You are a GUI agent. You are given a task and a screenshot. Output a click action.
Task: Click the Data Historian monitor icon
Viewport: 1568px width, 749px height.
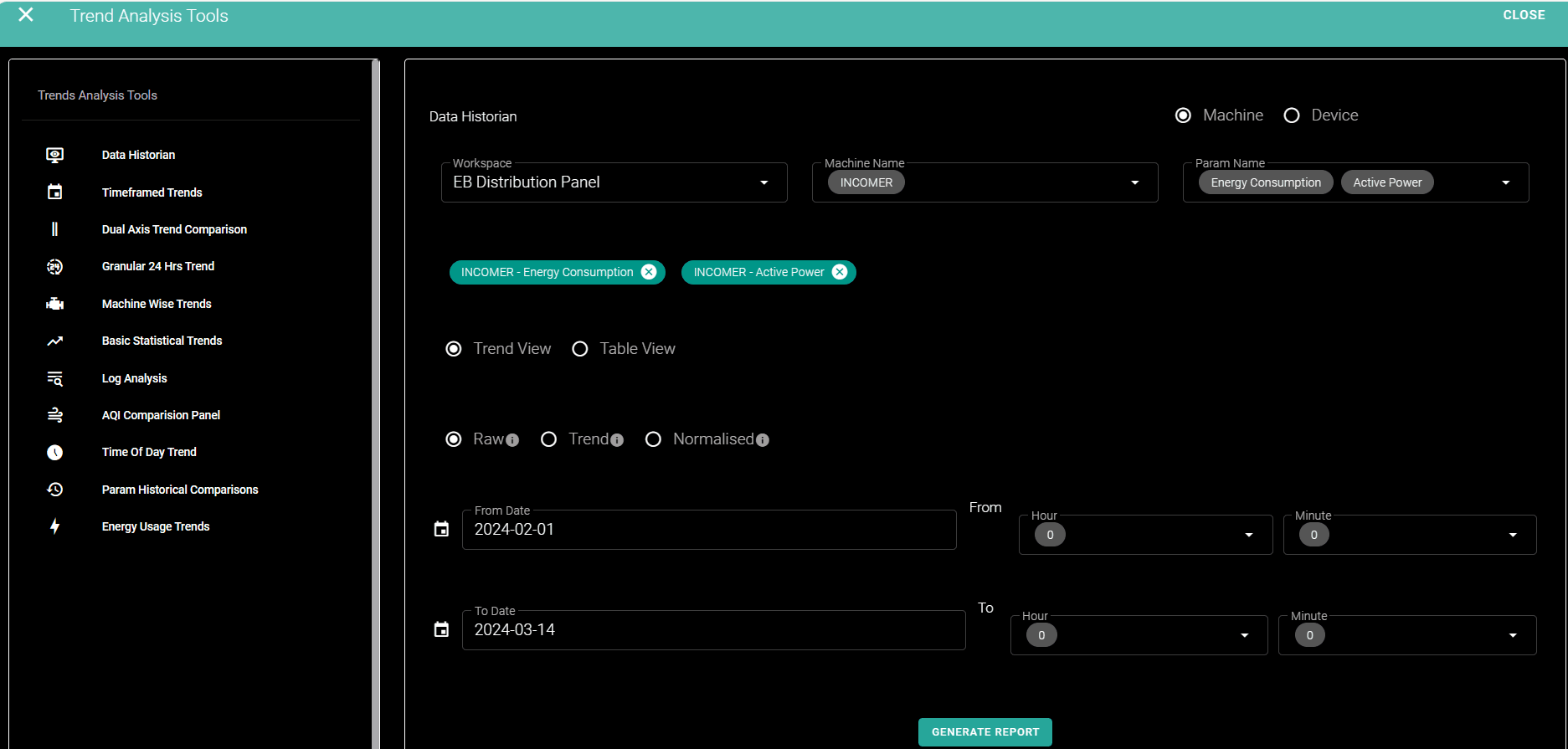pos(54,155)
